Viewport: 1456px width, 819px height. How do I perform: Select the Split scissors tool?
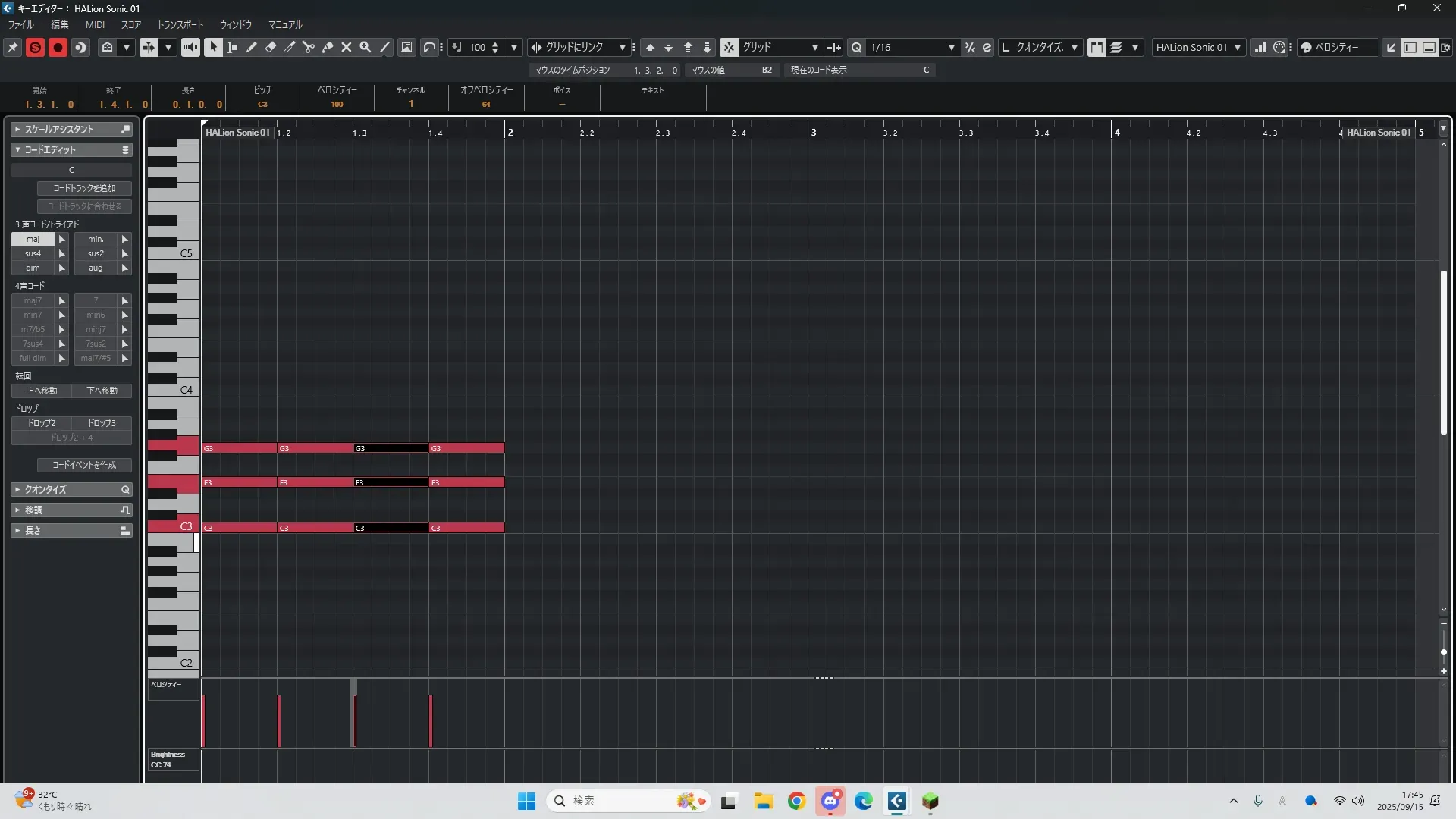[309, 47]
